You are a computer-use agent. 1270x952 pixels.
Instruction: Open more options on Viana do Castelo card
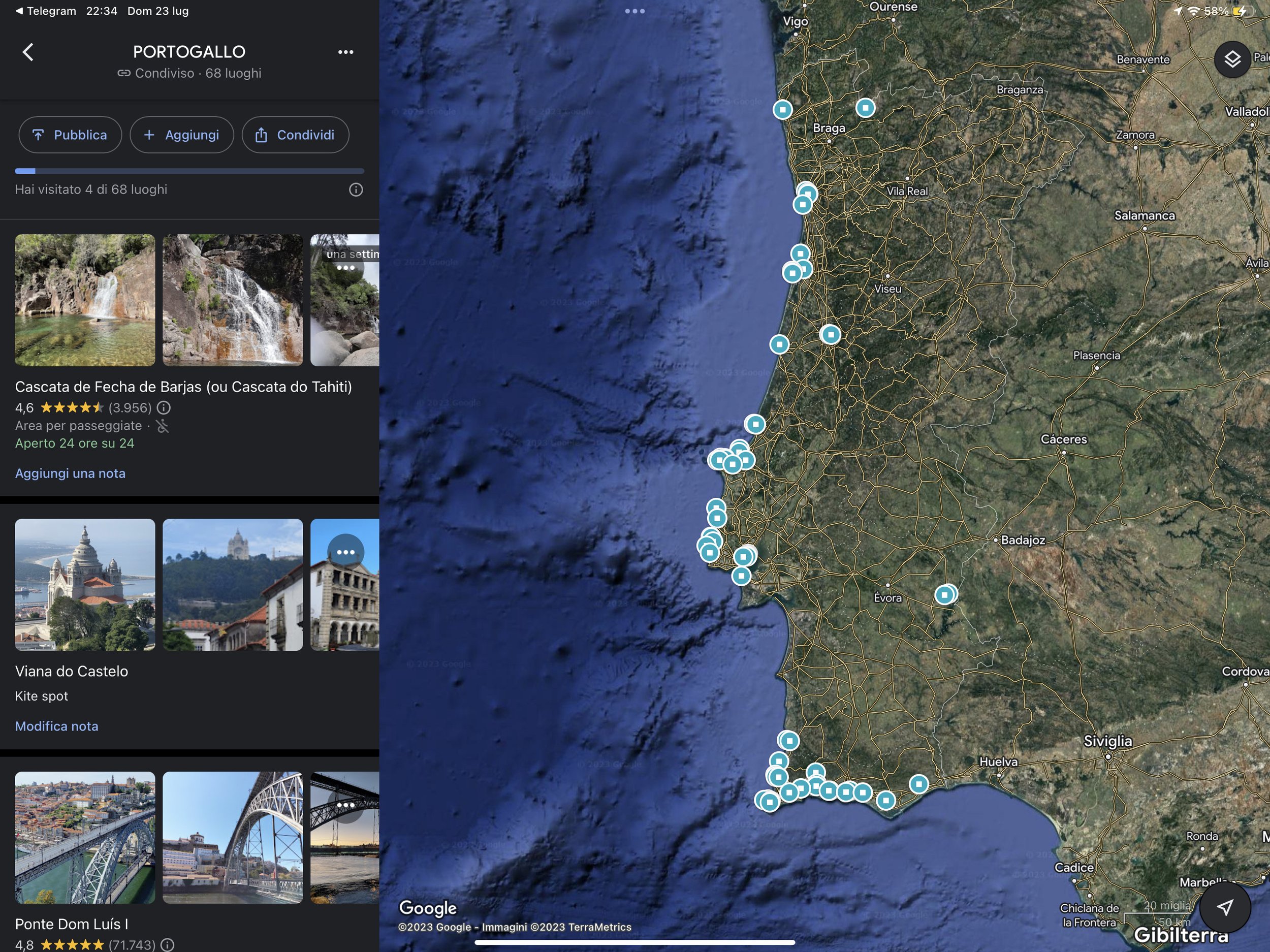(x=345, y=552)
